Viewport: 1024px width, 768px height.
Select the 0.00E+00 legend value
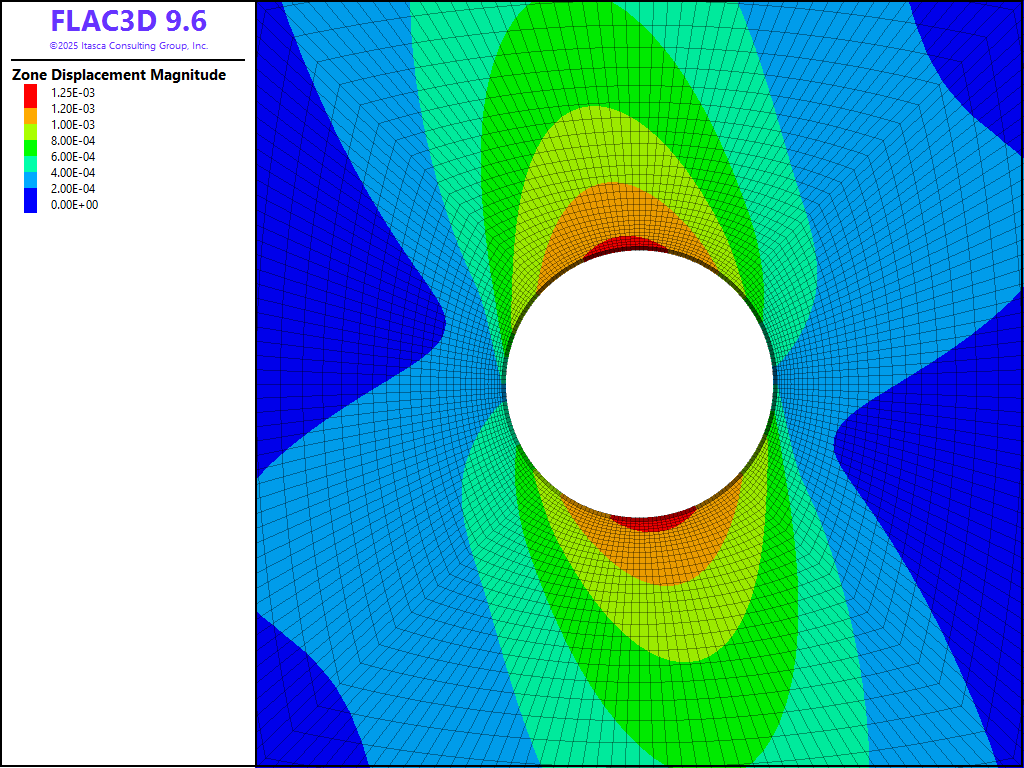pos(74,205)
